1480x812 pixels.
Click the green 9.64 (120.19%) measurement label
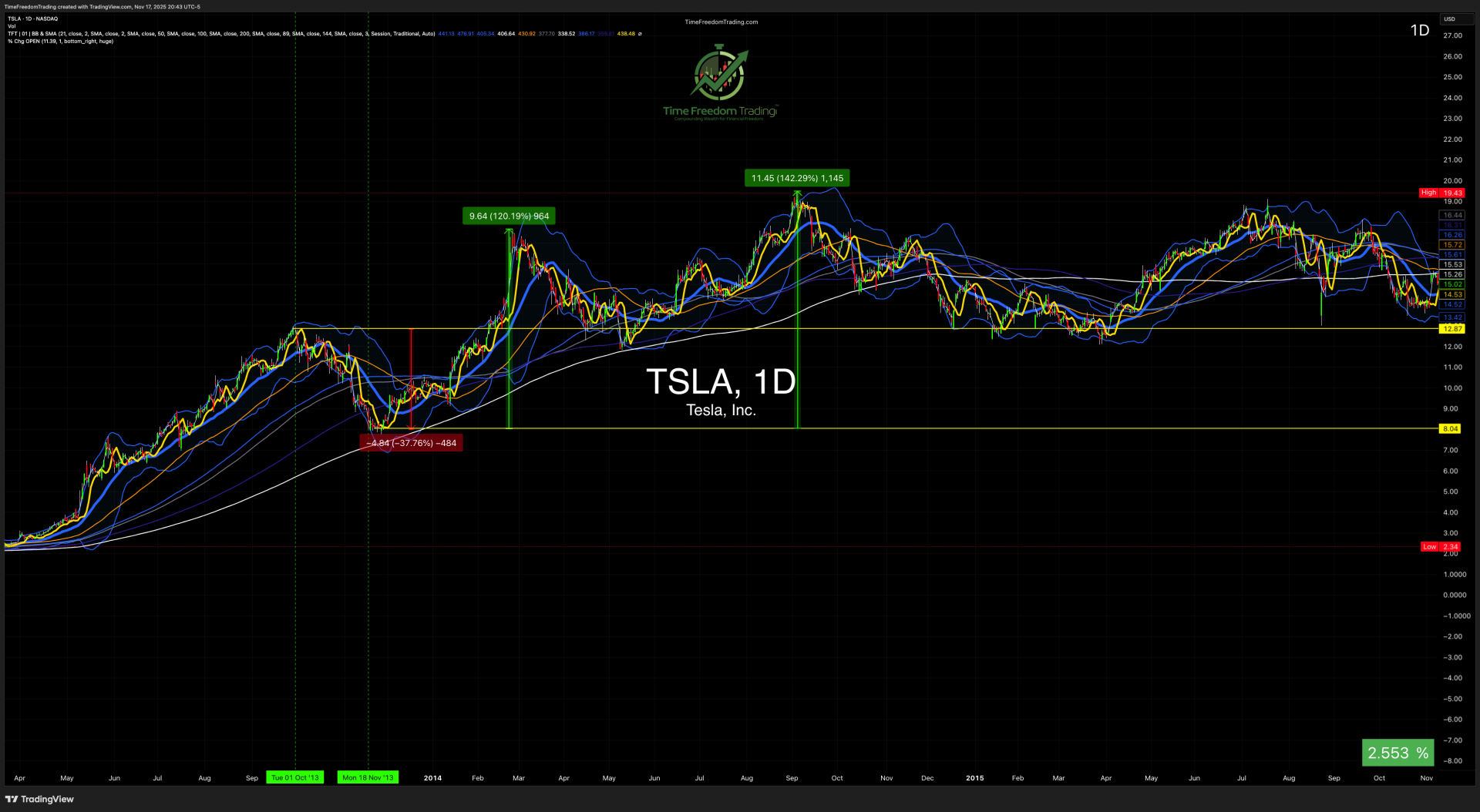point(509,216)
